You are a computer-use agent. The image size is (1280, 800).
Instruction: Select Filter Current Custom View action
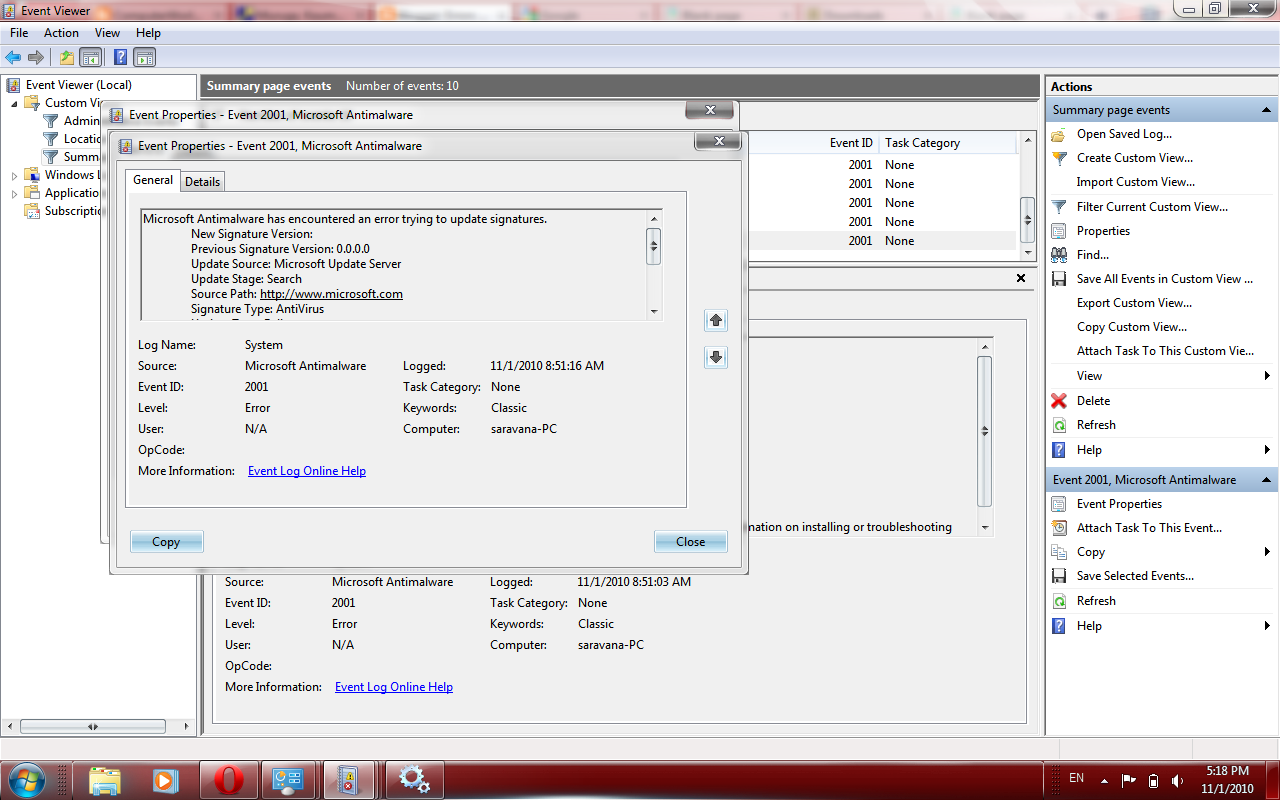pos(1152,207)
